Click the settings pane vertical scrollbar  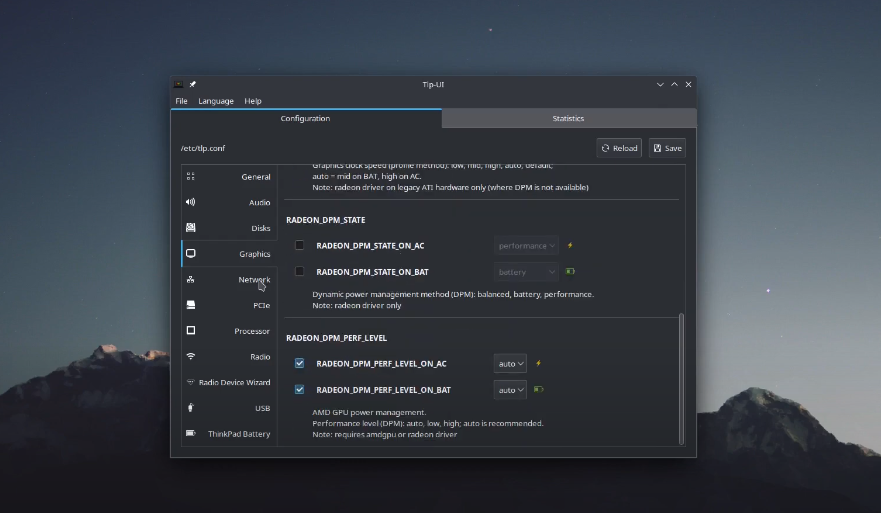[682, 378]
